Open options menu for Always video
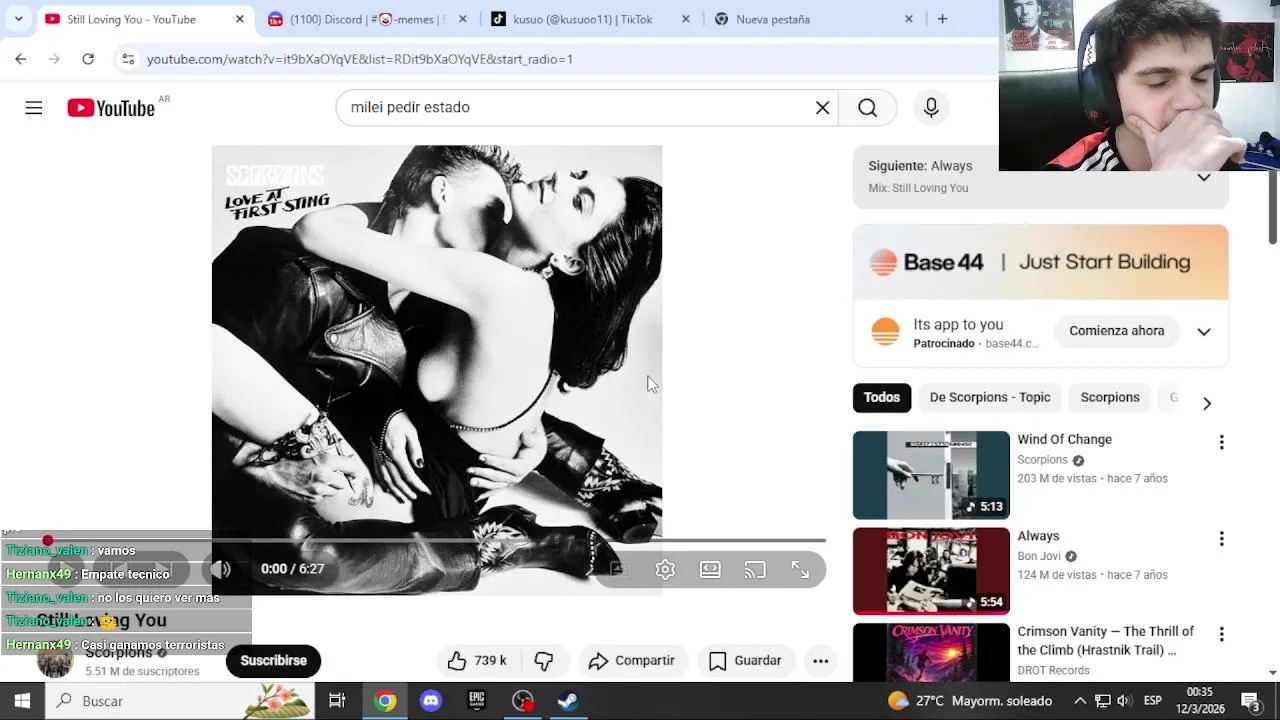 pos(1221,539)
